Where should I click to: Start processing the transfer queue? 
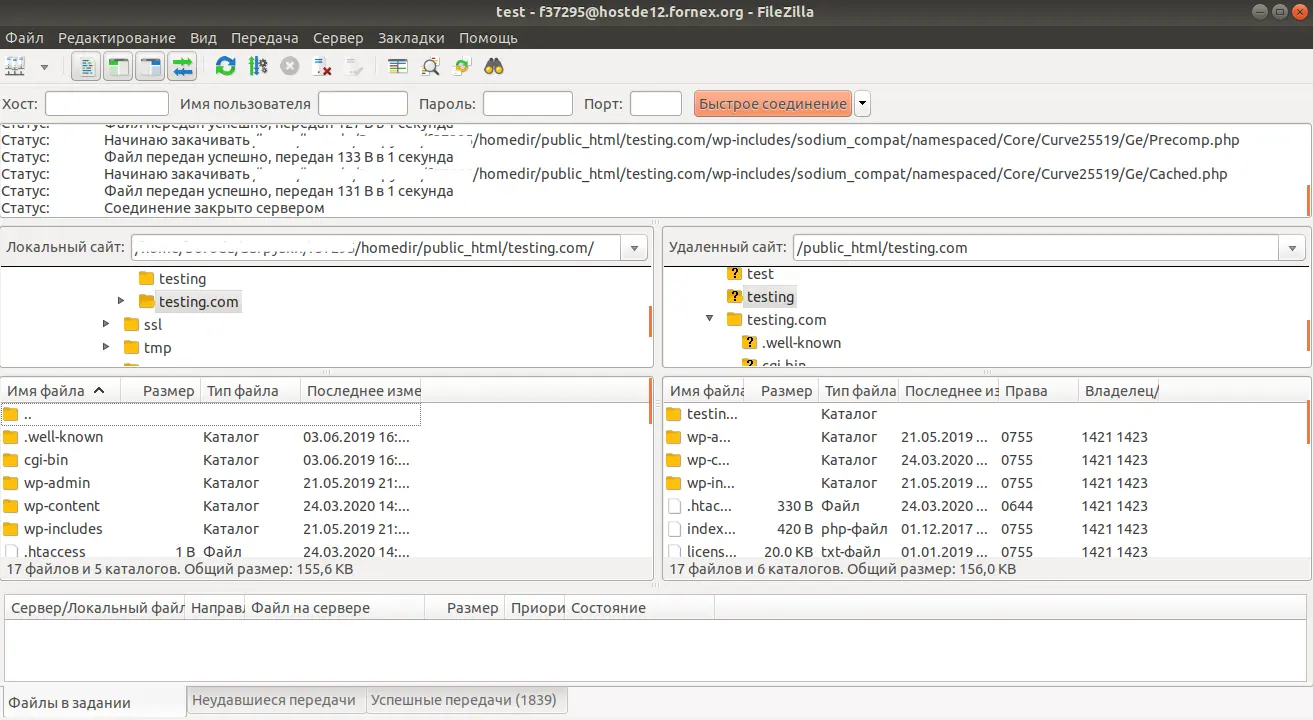pyautogui.click(x=255, y=65)
